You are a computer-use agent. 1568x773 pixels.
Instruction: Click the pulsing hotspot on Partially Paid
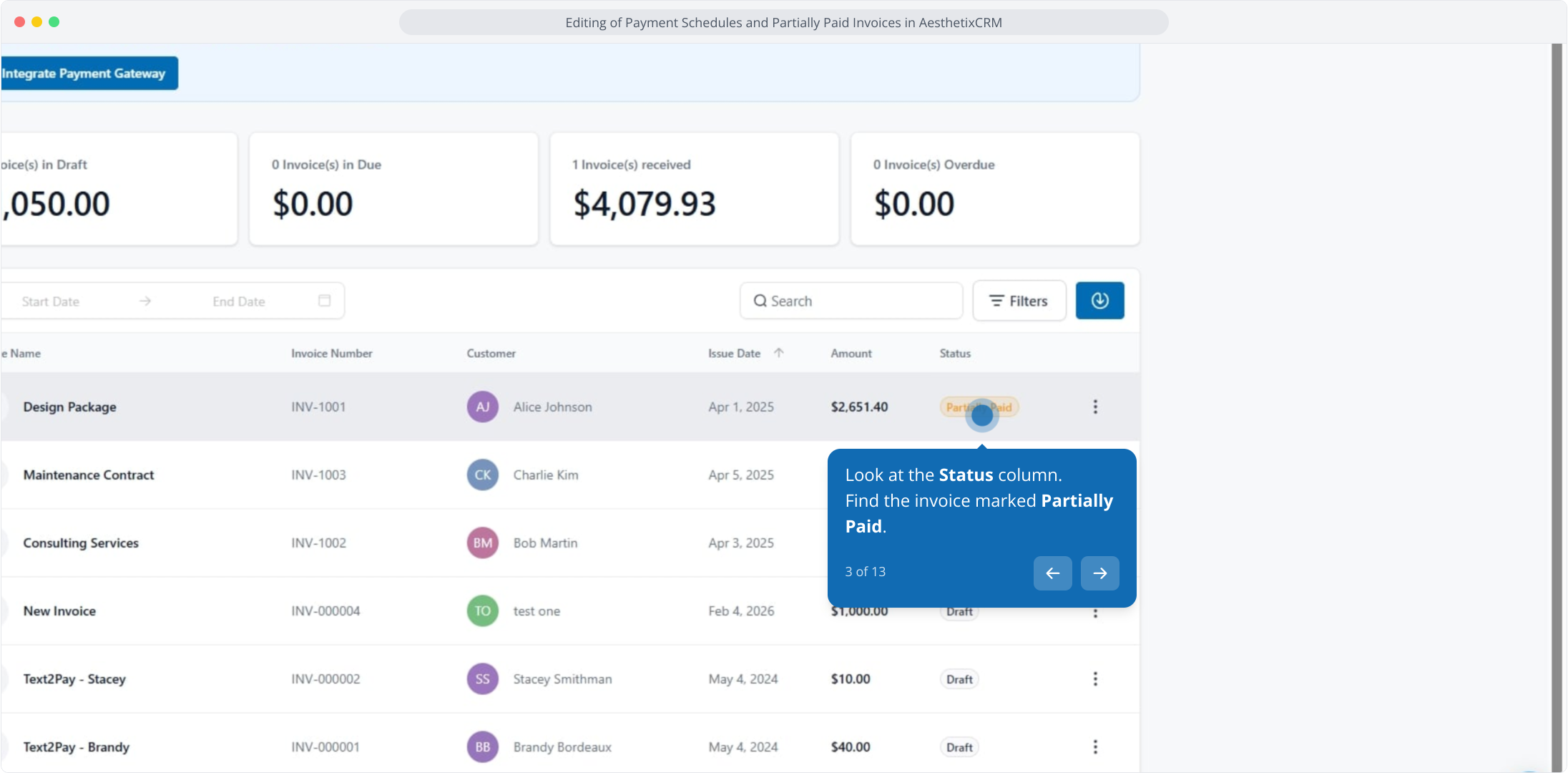click(x=981, y=415)
